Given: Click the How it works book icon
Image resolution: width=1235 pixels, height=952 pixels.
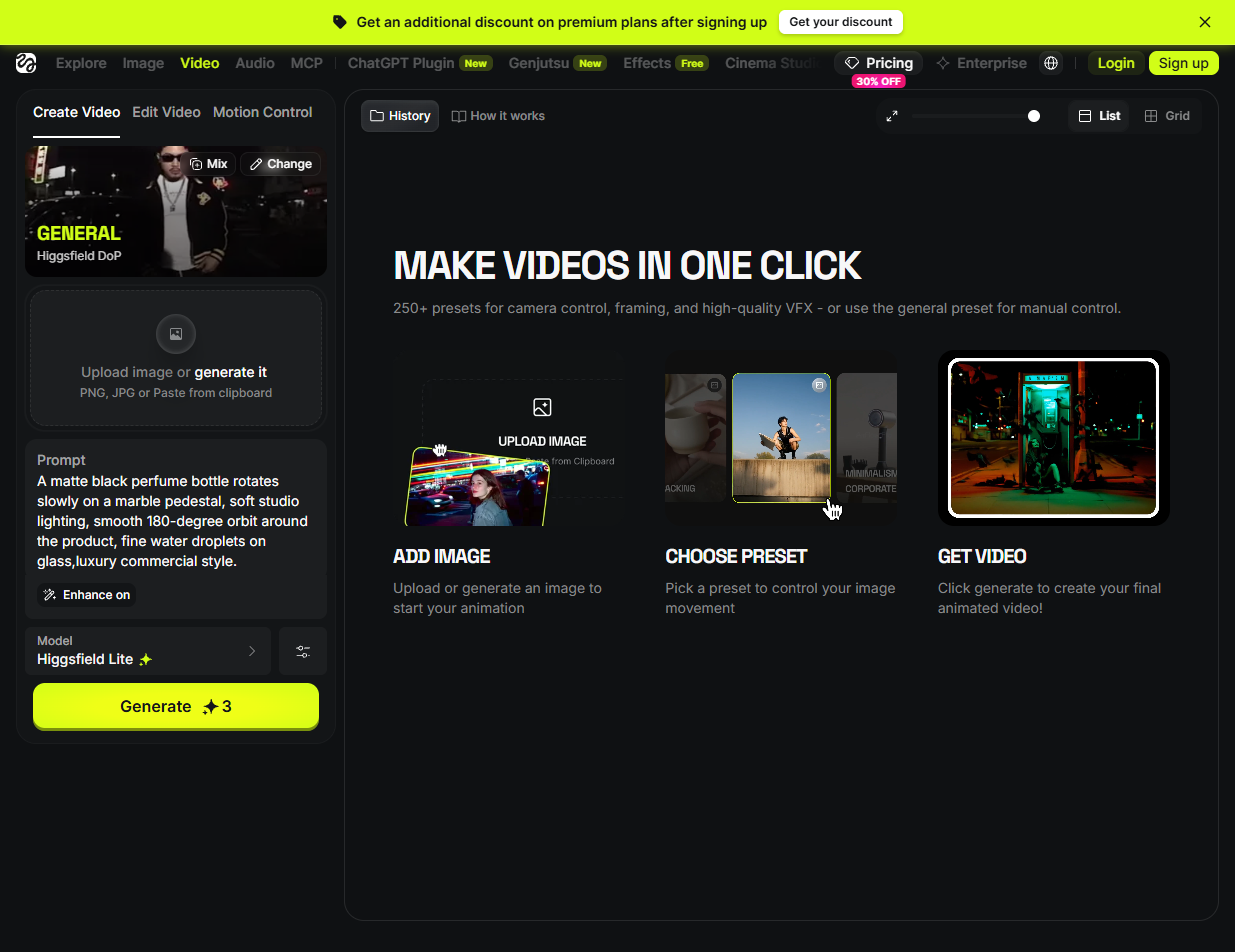Looking at the screenshot, I should (459, 116).
